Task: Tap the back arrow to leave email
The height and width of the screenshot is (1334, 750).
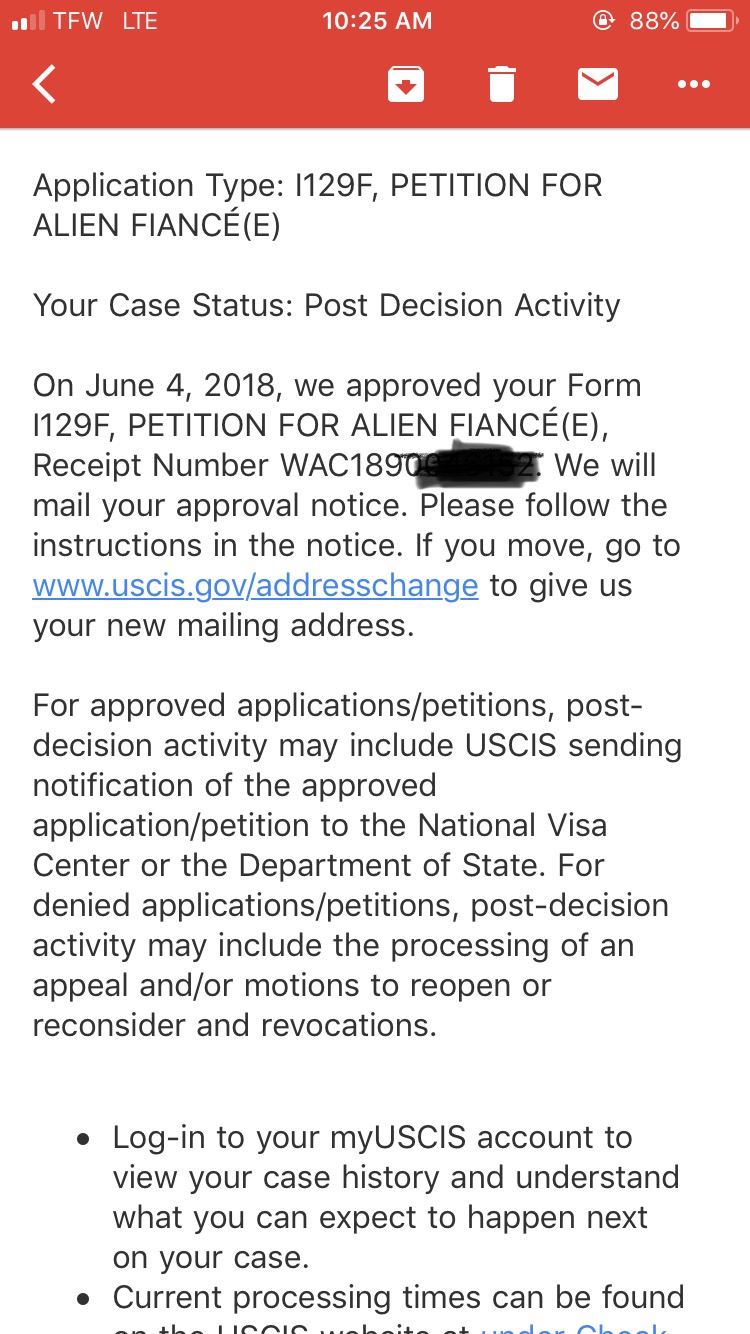Action: pyautogui.click(x=45, y=85)
